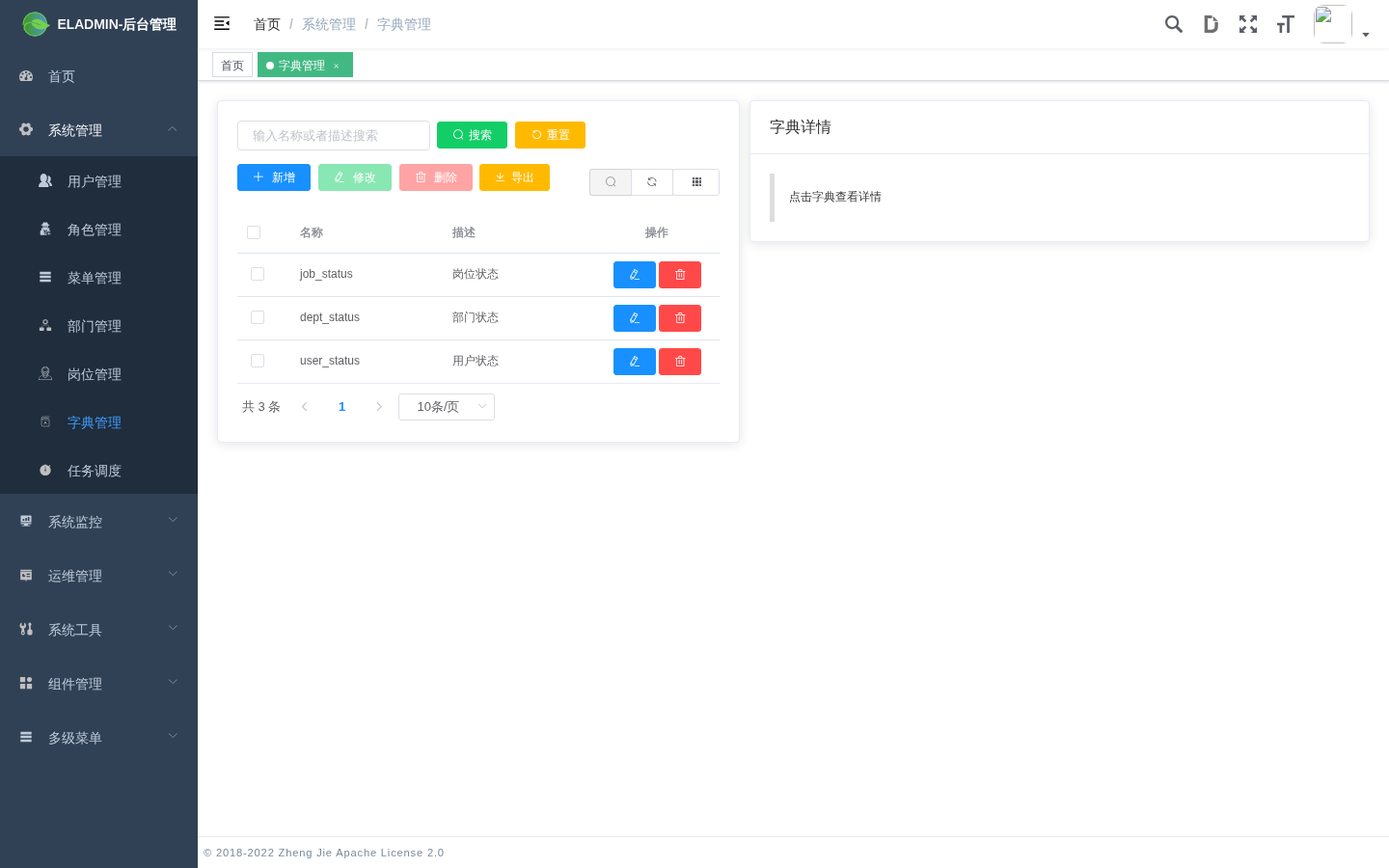
Task: Close the 字典管理 tab
Action: pos(337,66)
